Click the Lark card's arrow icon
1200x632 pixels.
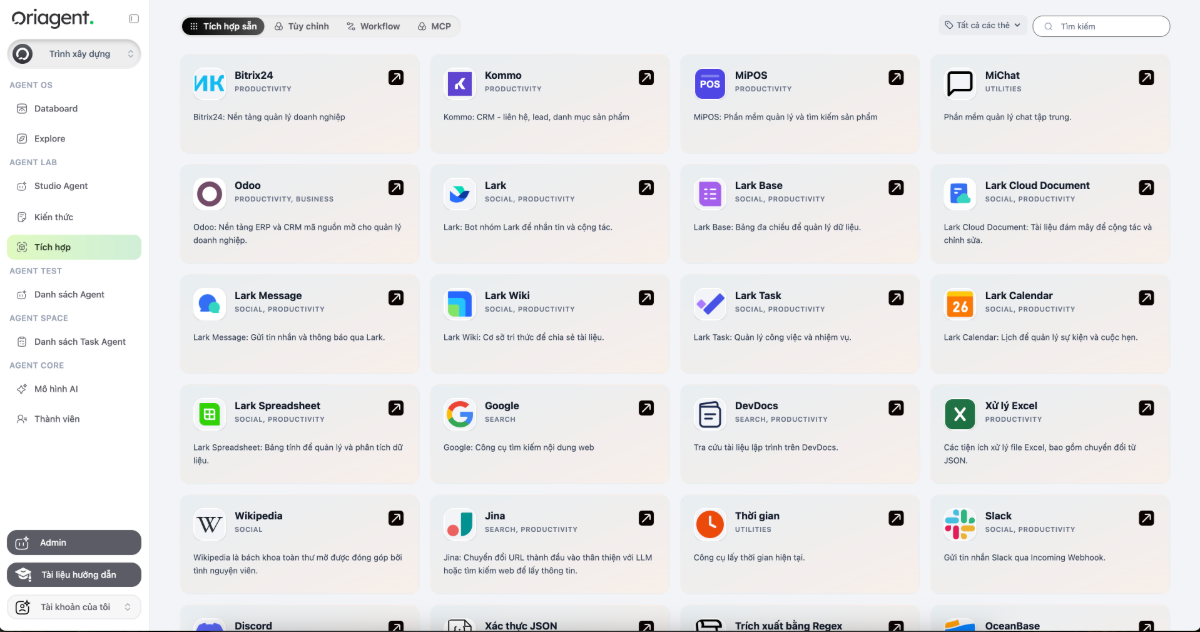[x=646, y=187]
